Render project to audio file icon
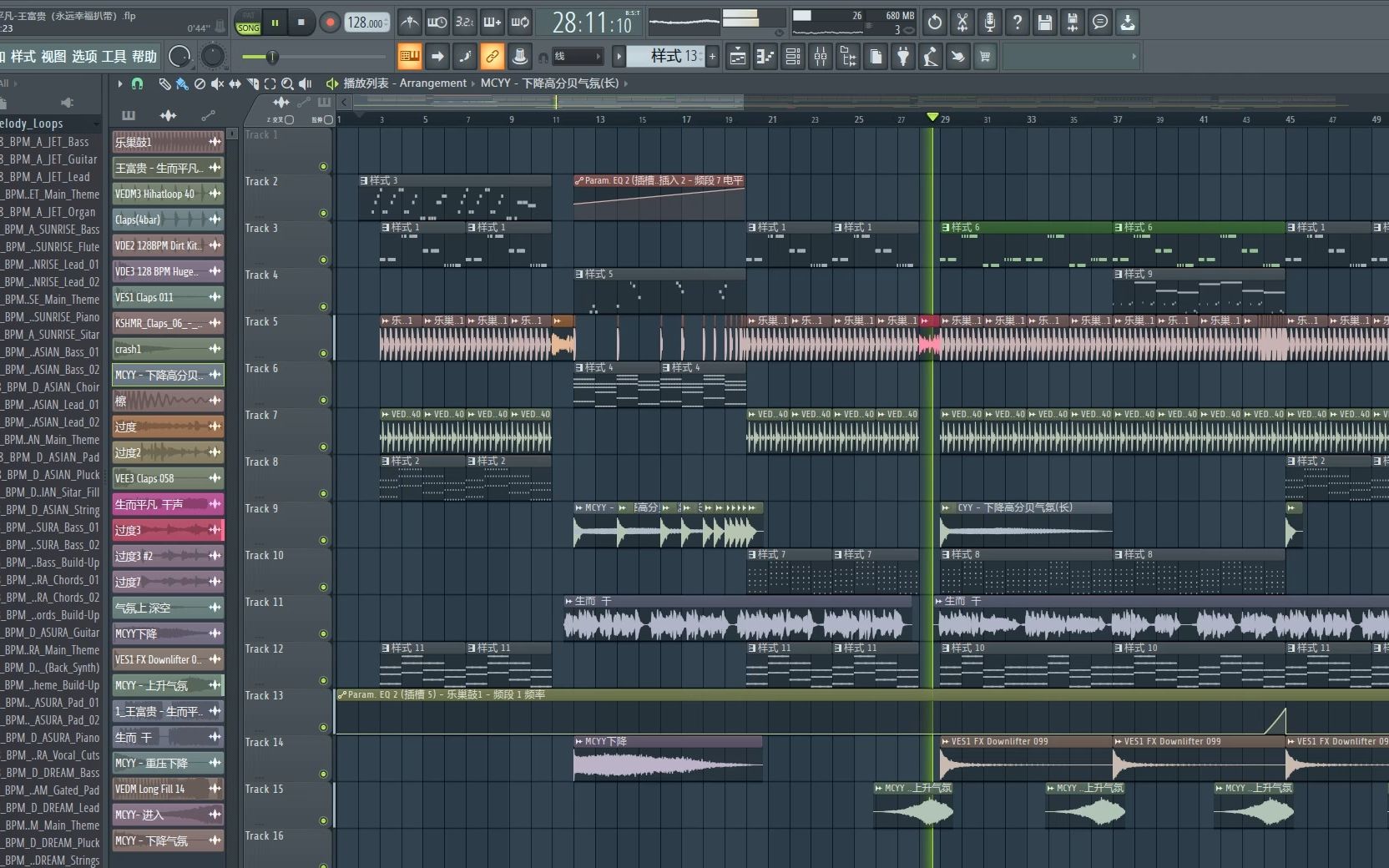 click(x=1073, y=23)
